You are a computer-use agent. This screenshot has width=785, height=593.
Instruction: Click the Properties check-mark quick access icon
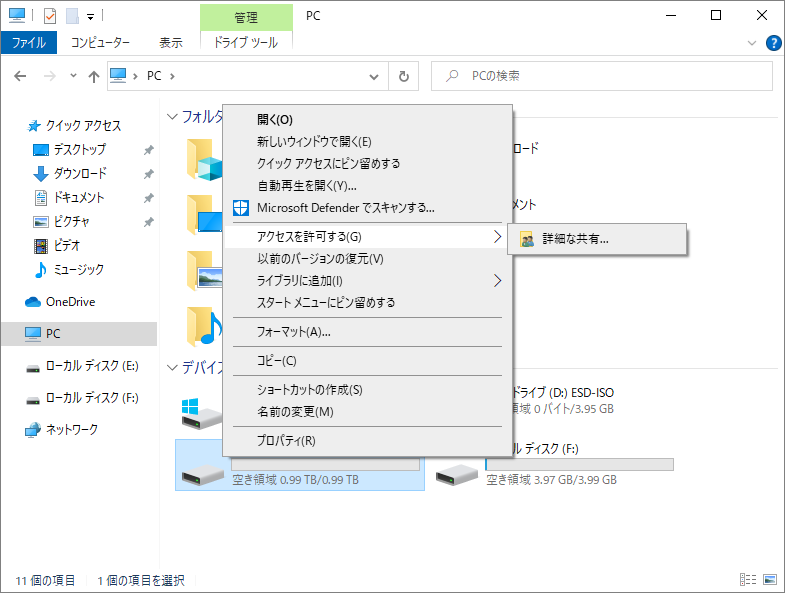tap(50, 16)
